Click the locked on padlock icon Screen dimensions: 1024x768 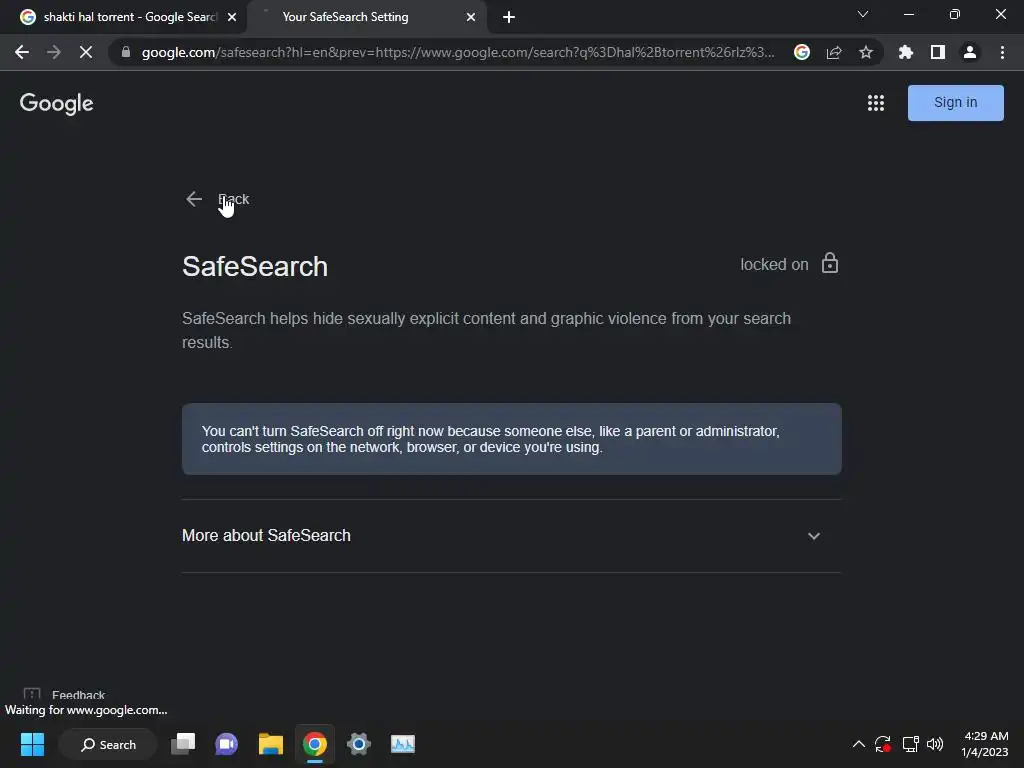[x=830, y=263]
